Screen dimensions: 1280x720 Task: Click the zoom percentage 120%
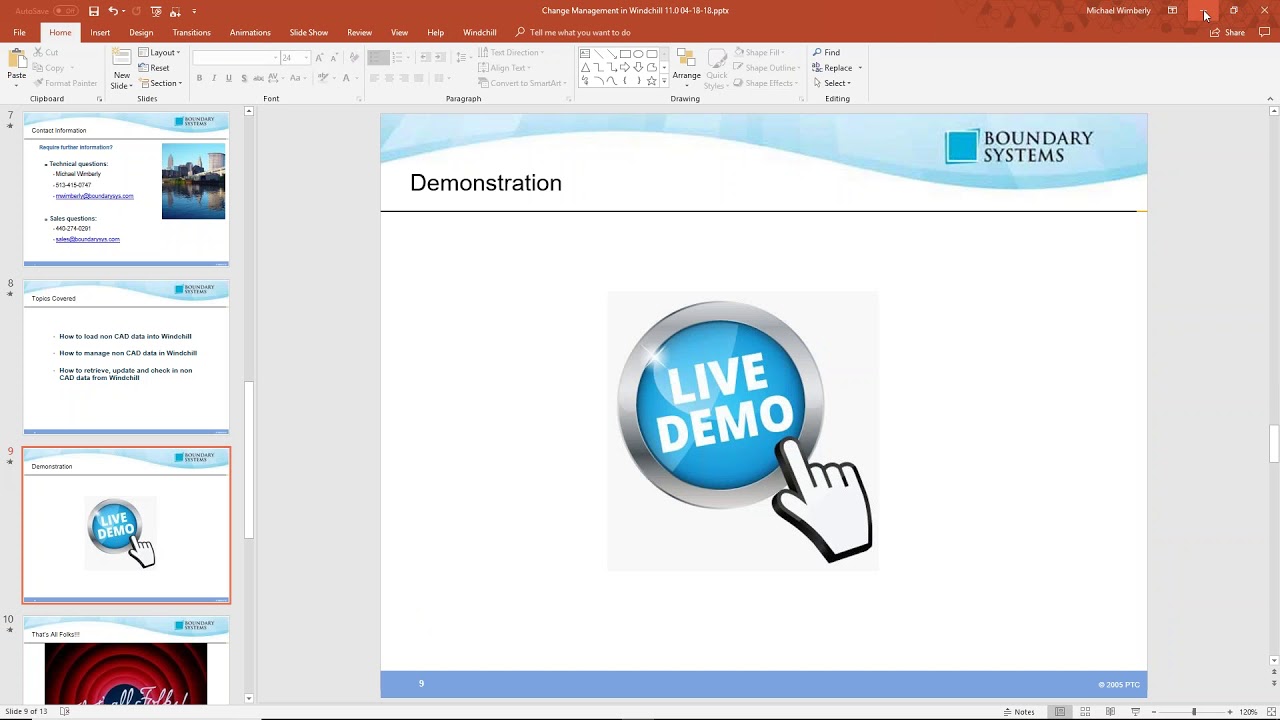pos(1248,712)
